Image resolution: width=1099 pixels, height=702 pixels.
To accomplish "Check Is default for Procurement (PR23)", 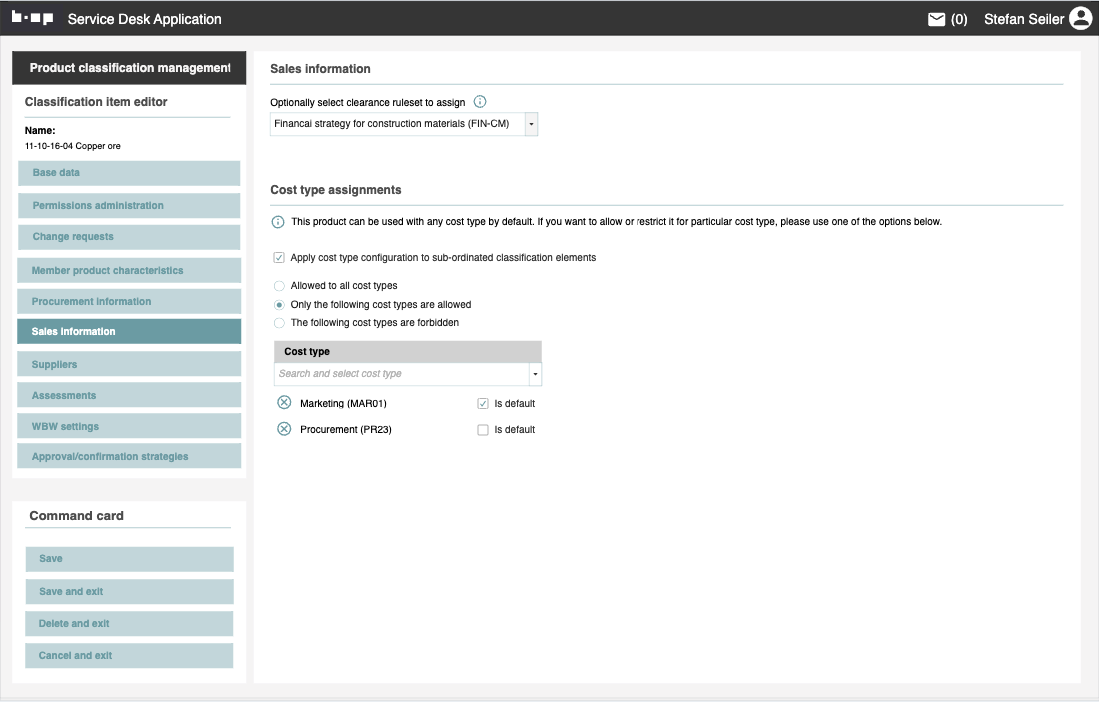I will tap(483, 430).
